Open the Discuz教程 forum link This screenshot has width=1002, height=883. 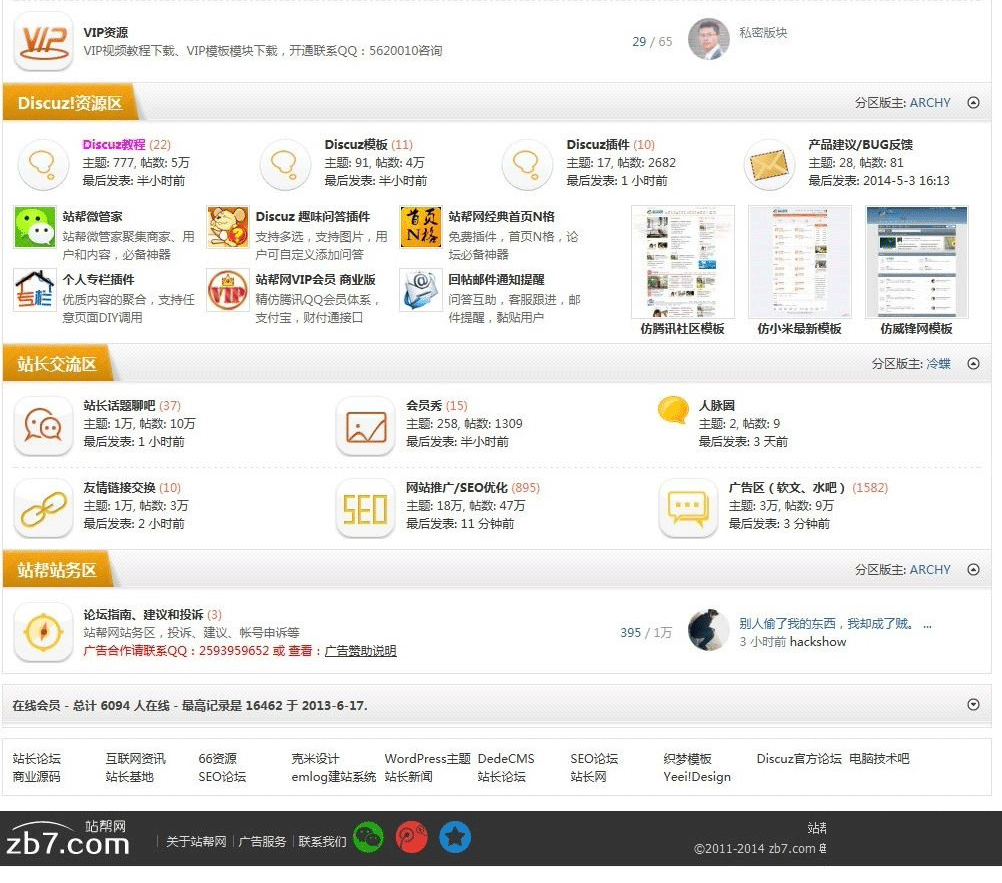[114, 144]
